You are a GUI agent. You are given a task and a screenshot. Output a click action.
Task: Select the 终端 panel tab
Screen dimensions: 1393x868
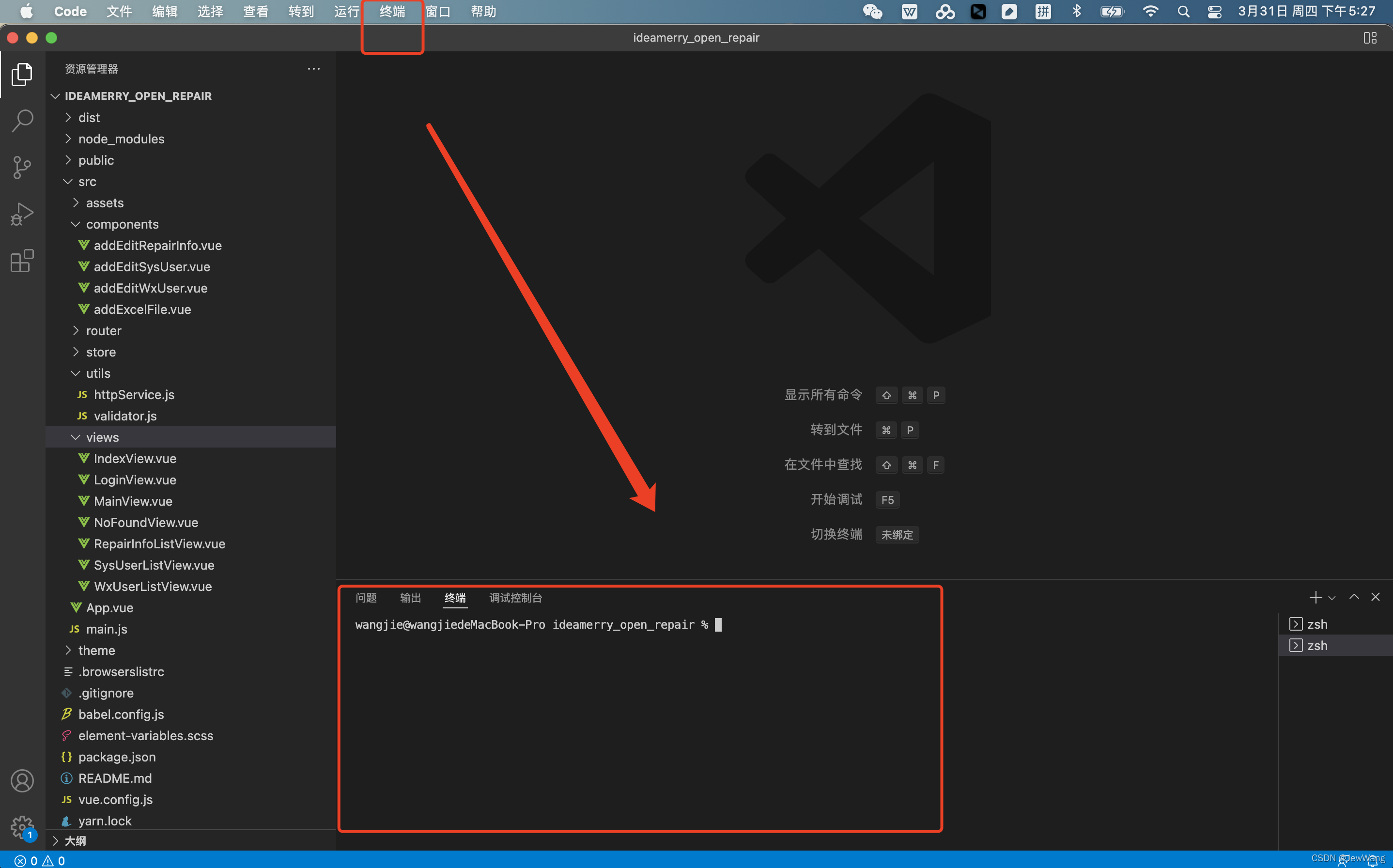pos(455,598)
